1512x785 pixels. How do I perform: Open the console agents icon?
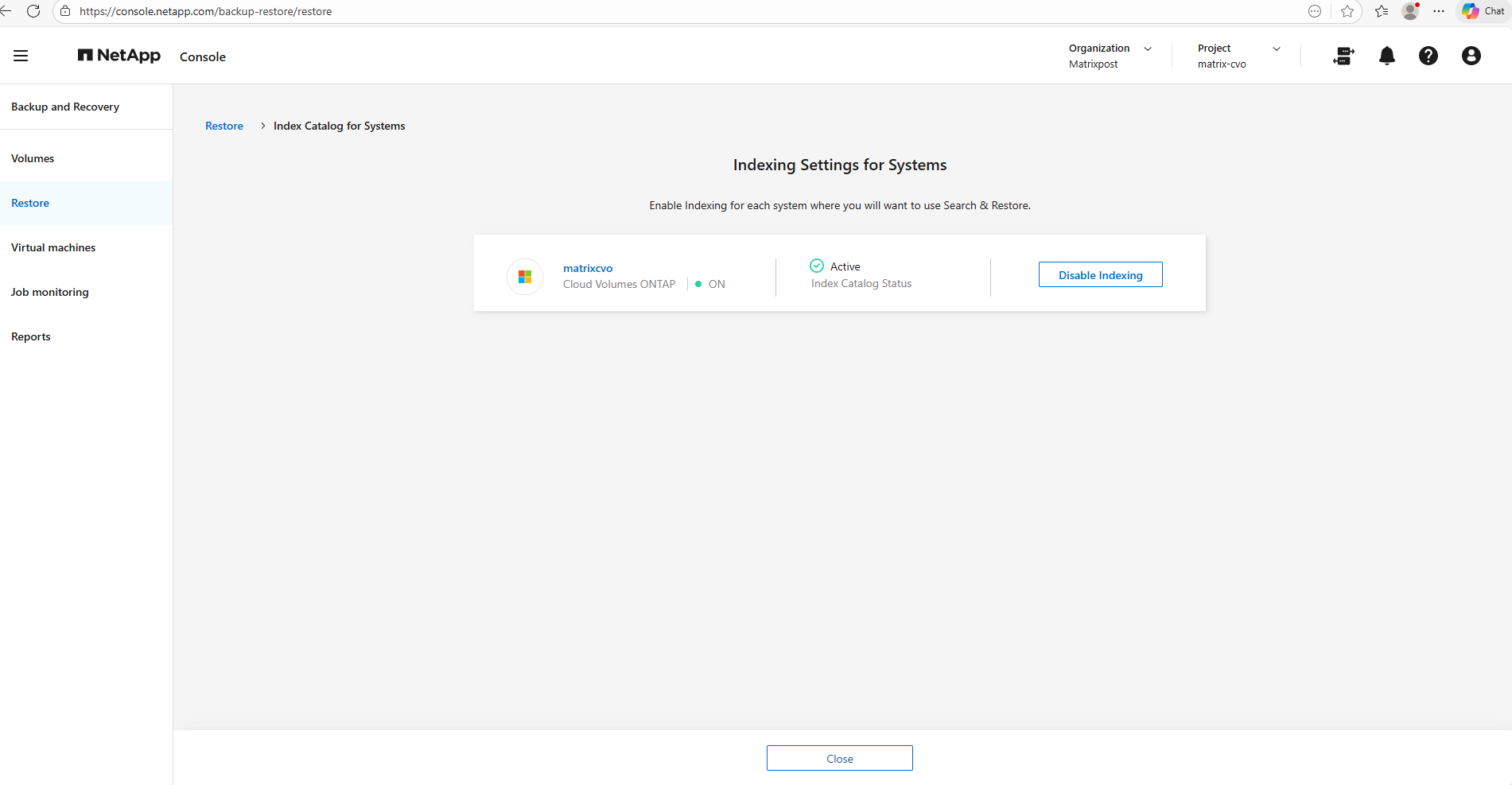[1343, 56]
